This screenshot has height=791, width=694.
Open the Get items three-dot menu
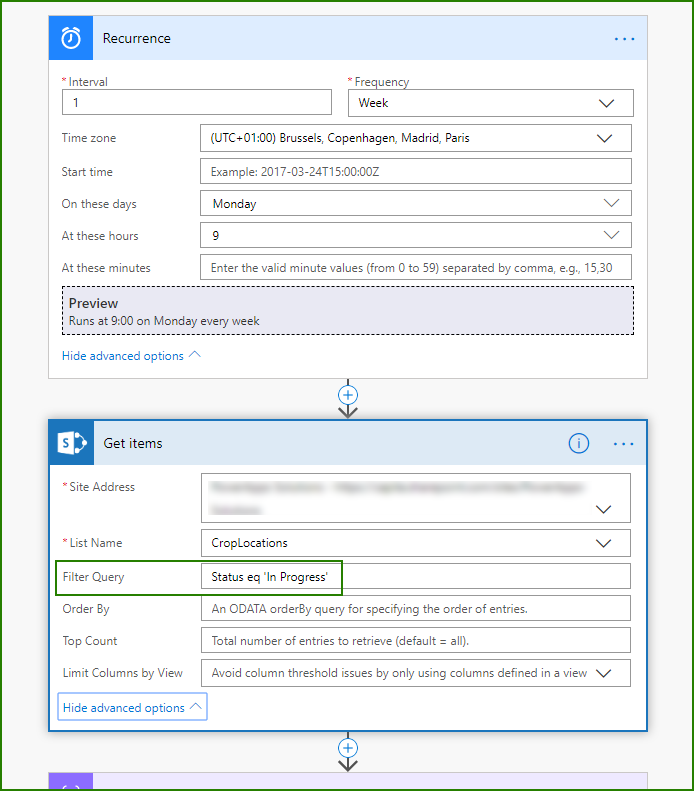pyautogui.click(x=623, y=444)
